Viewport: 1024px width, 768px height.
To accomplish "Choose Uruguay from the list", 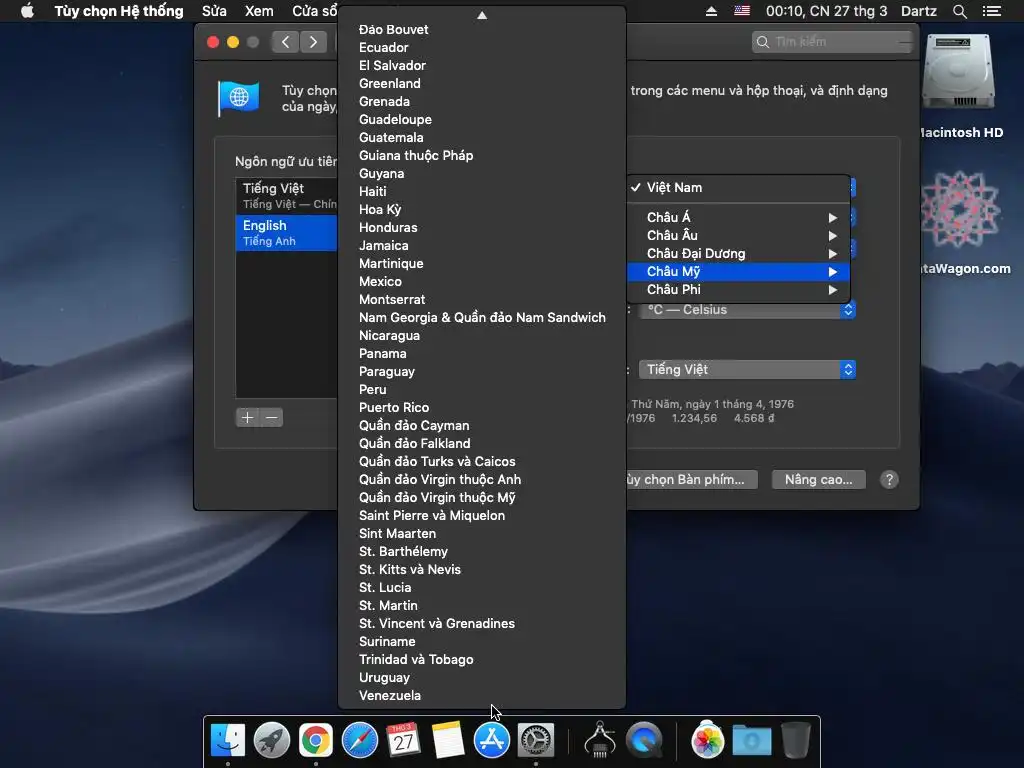I will pyautogui.click(x=482, y=678).
